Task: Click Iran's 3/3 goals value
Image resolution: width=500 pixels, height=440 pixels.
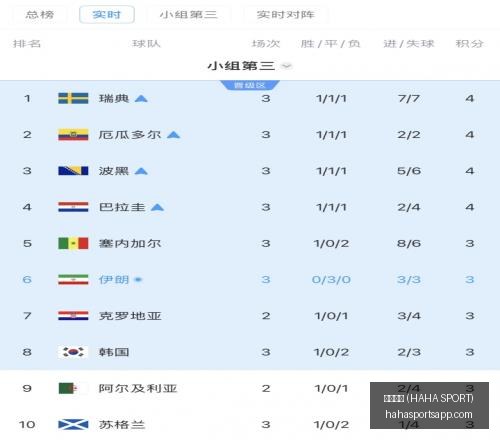Action: 409,280
